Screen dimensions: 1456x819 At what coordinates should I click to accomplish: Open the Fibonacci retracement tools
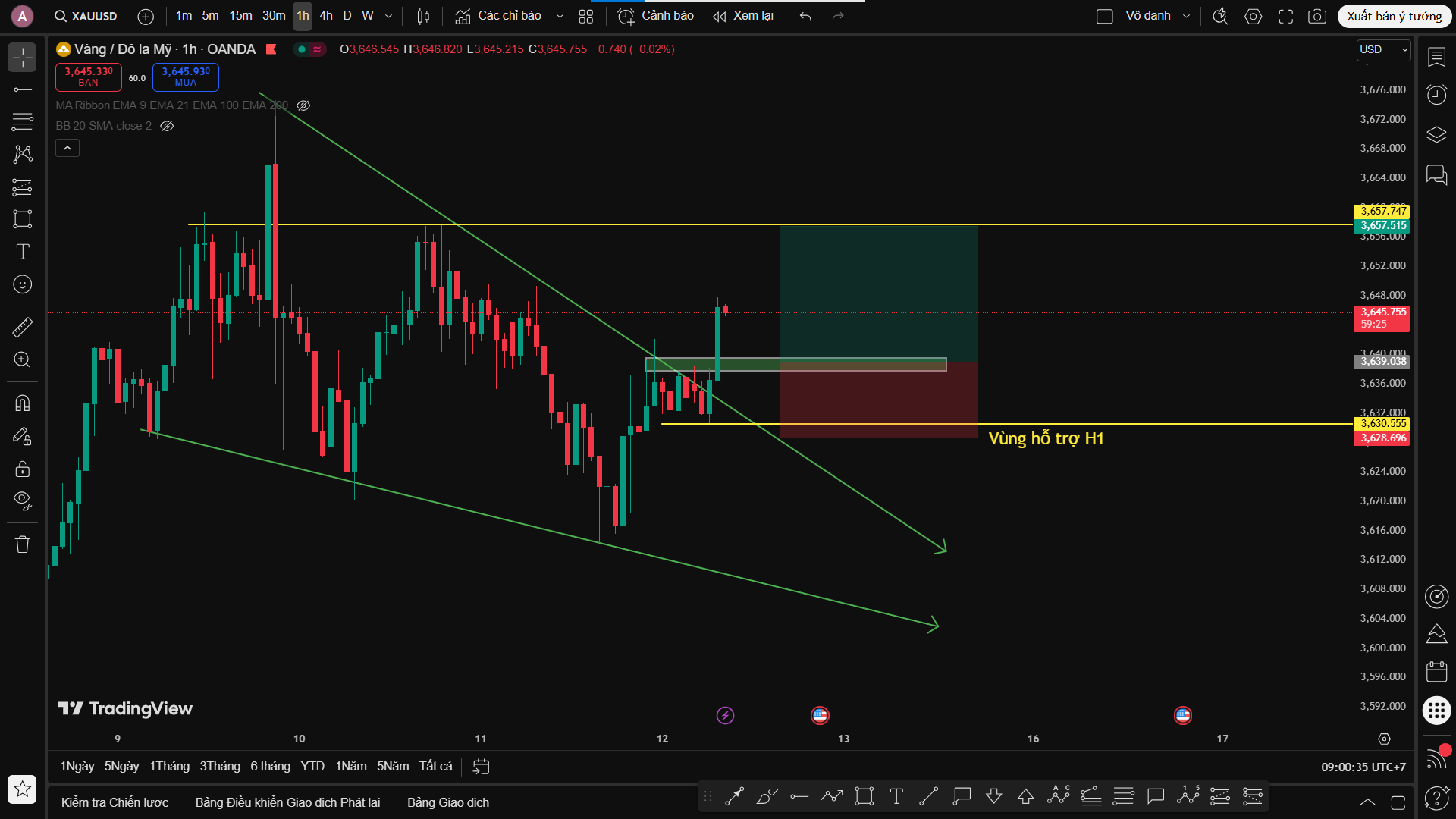pos(23,121)
